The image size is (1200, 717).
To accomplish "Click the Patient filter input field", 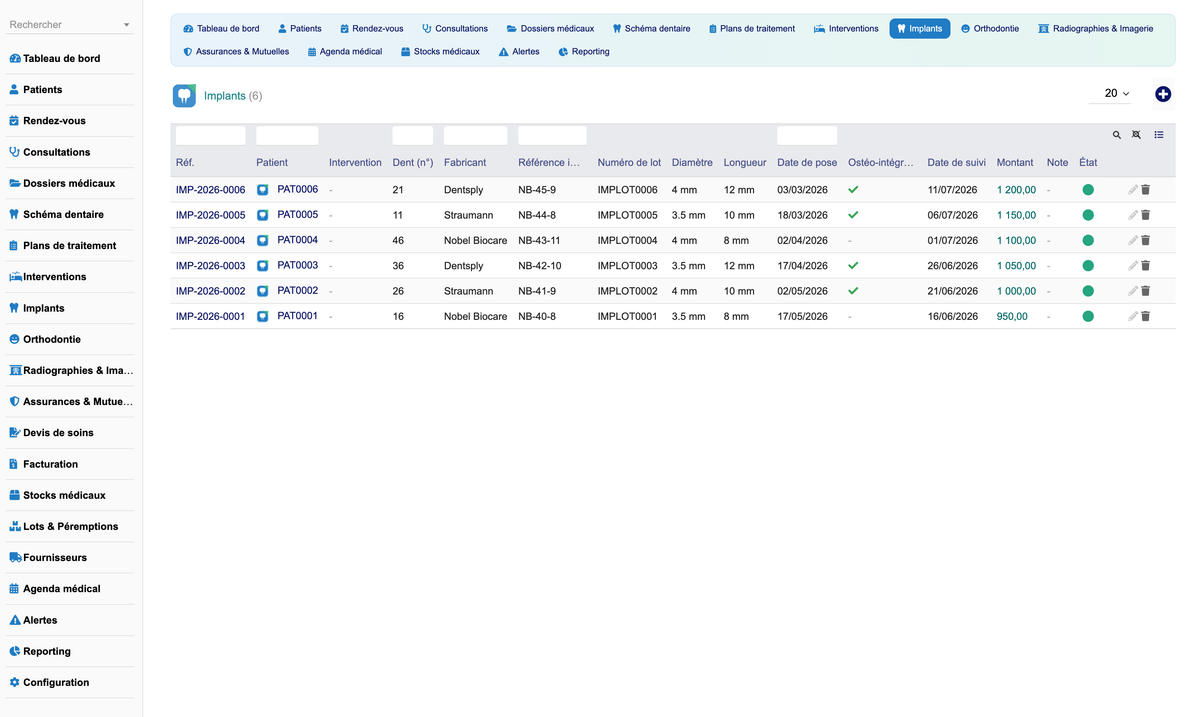I will point(287,135).
